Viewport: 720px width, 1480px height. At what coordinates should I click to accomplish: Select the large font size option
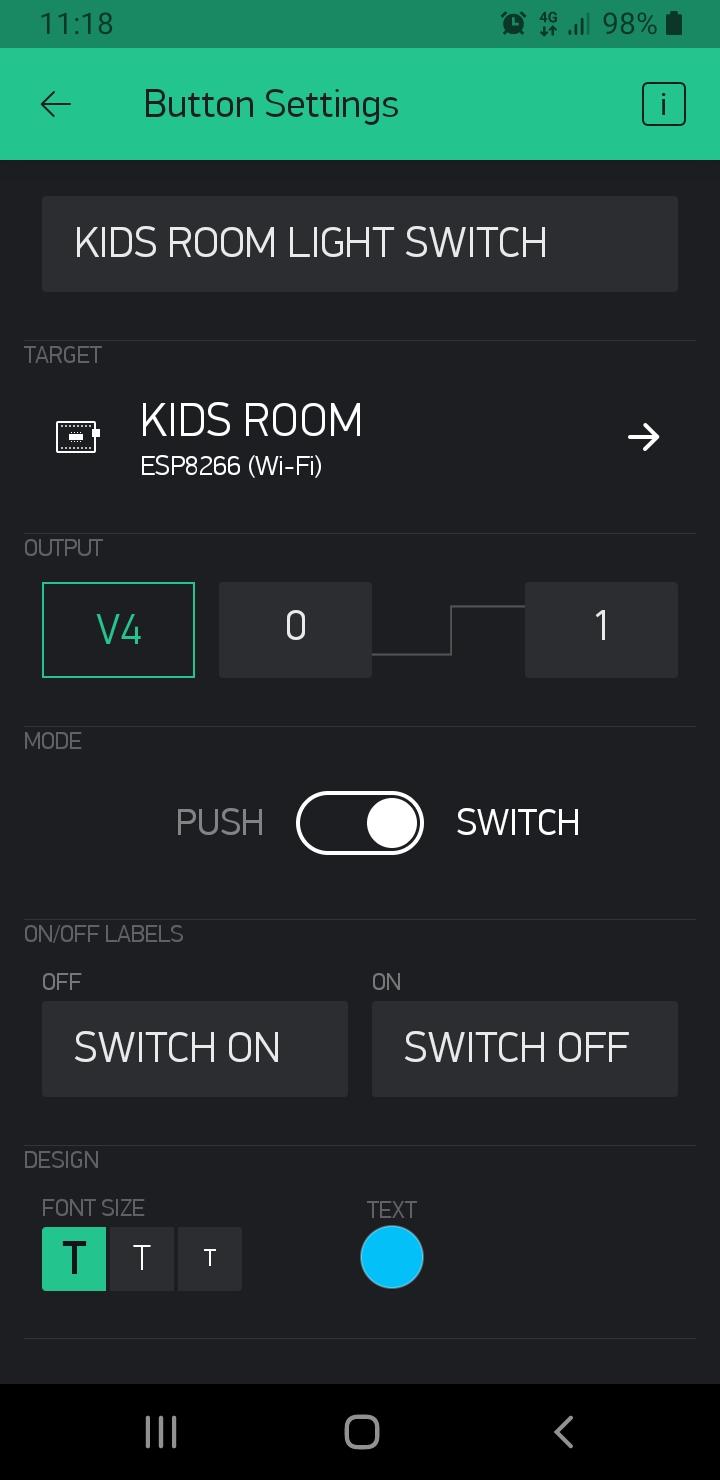pyautogui.click(x=74, y=1259)
